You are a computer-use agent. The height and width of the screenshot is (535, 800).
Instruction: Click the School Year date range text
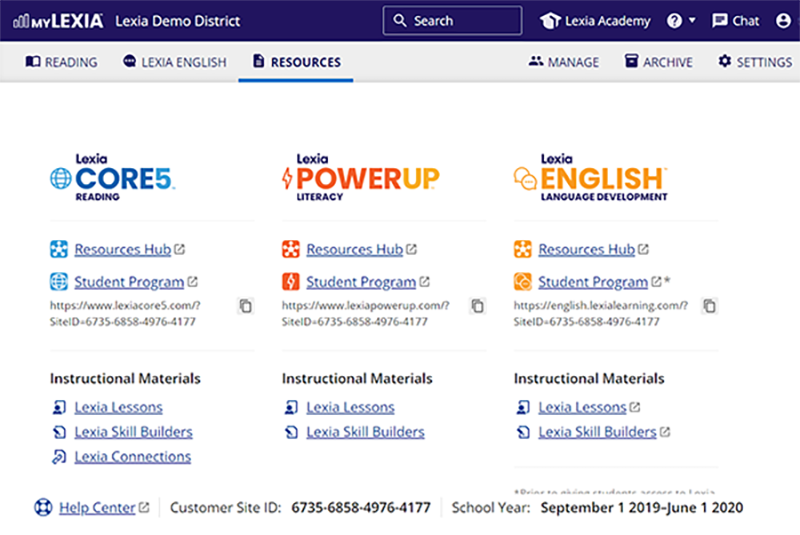pos(642,507)
